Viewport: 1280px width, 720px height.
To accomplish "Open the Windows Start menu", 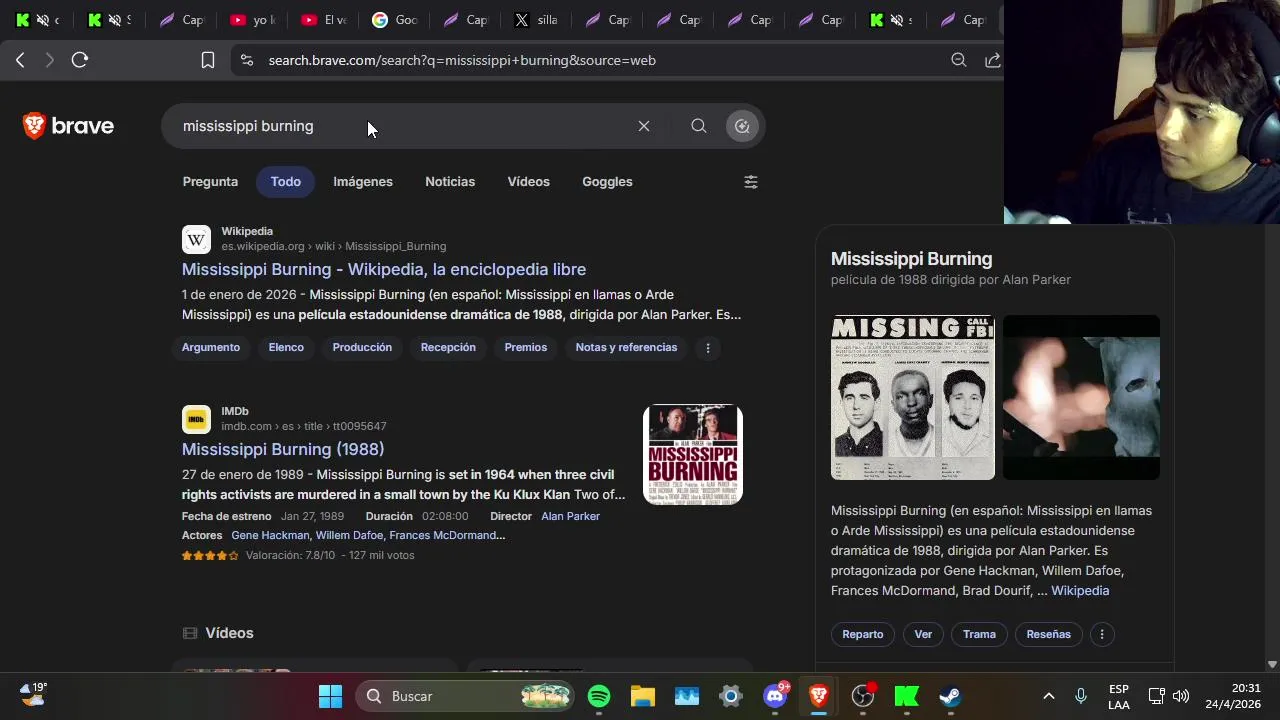I will click(x=330, y=696).
